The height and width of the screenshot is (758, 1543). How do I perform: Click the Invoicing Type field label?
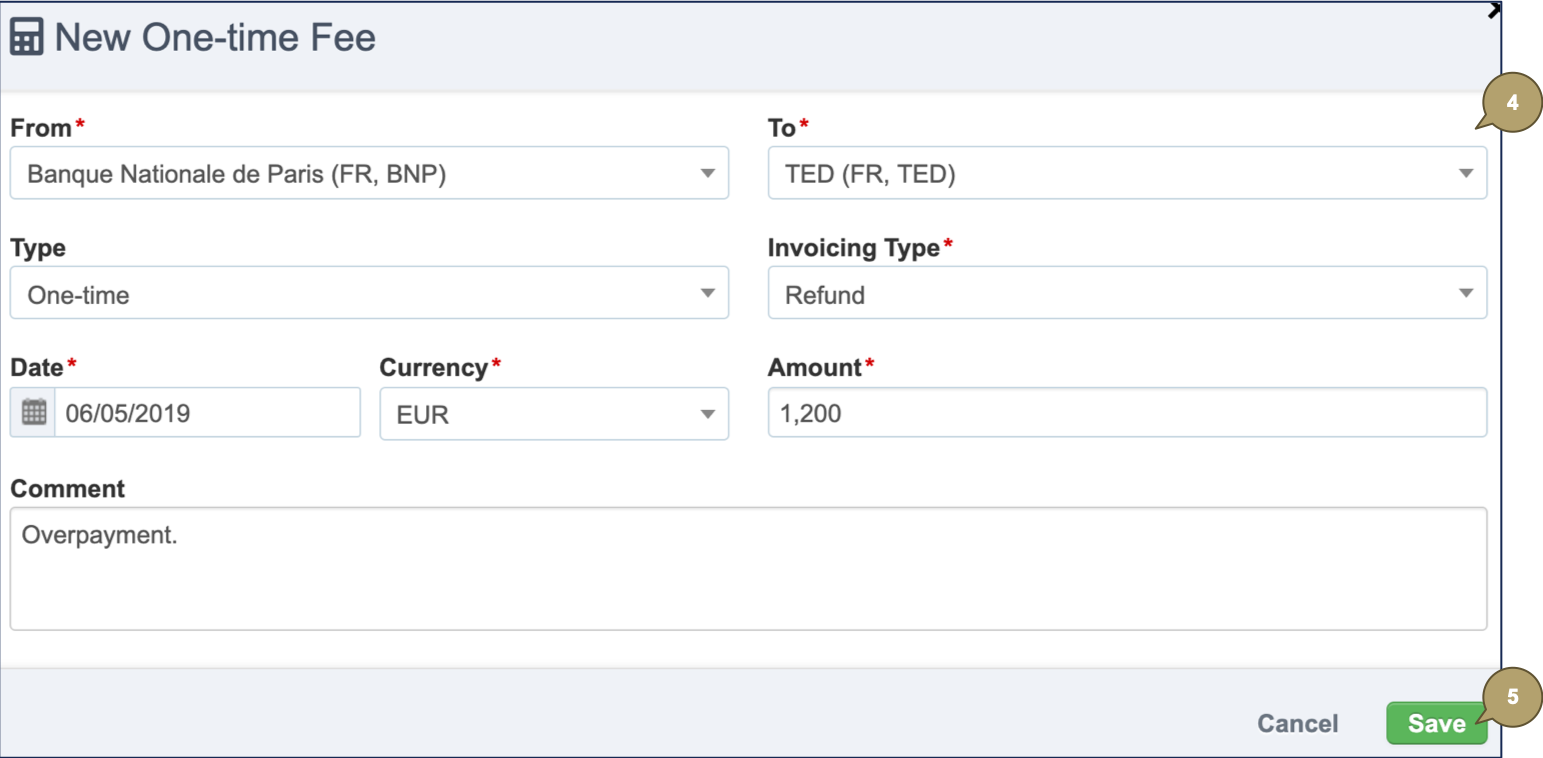(x=853, y=248)
